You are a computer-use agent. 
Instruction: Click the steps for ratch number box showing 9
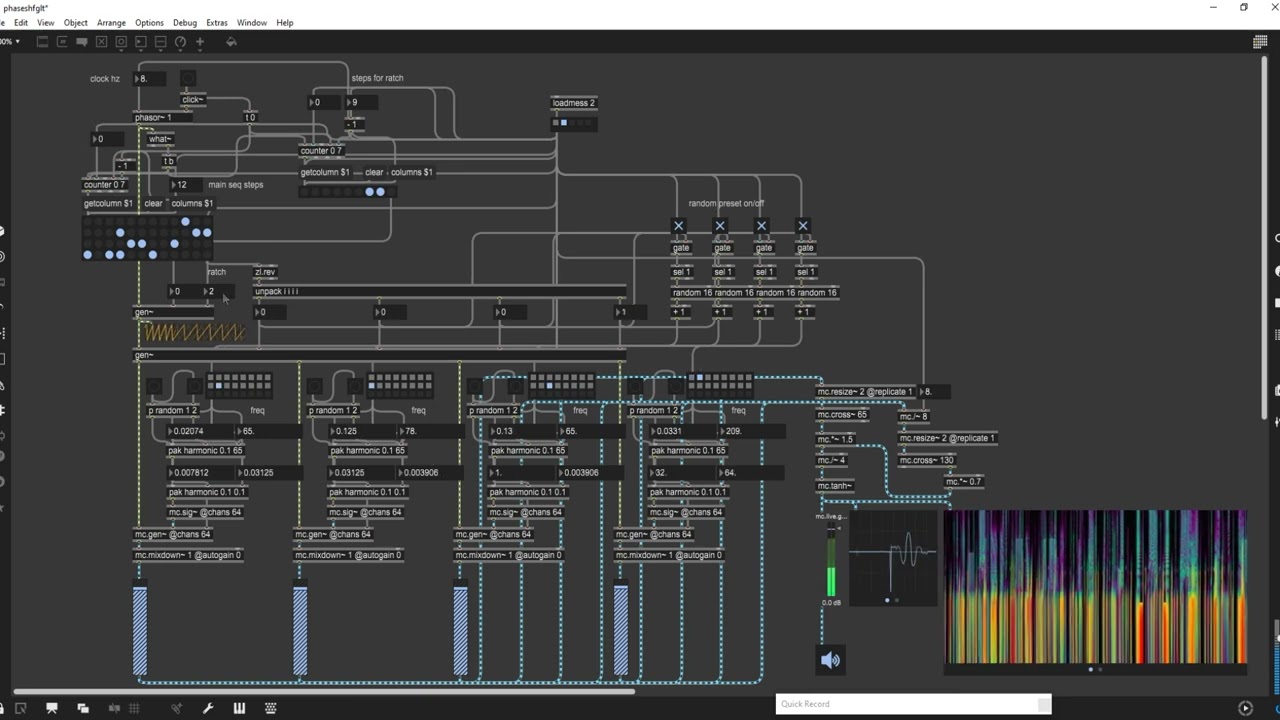click(x=361, y=102)
